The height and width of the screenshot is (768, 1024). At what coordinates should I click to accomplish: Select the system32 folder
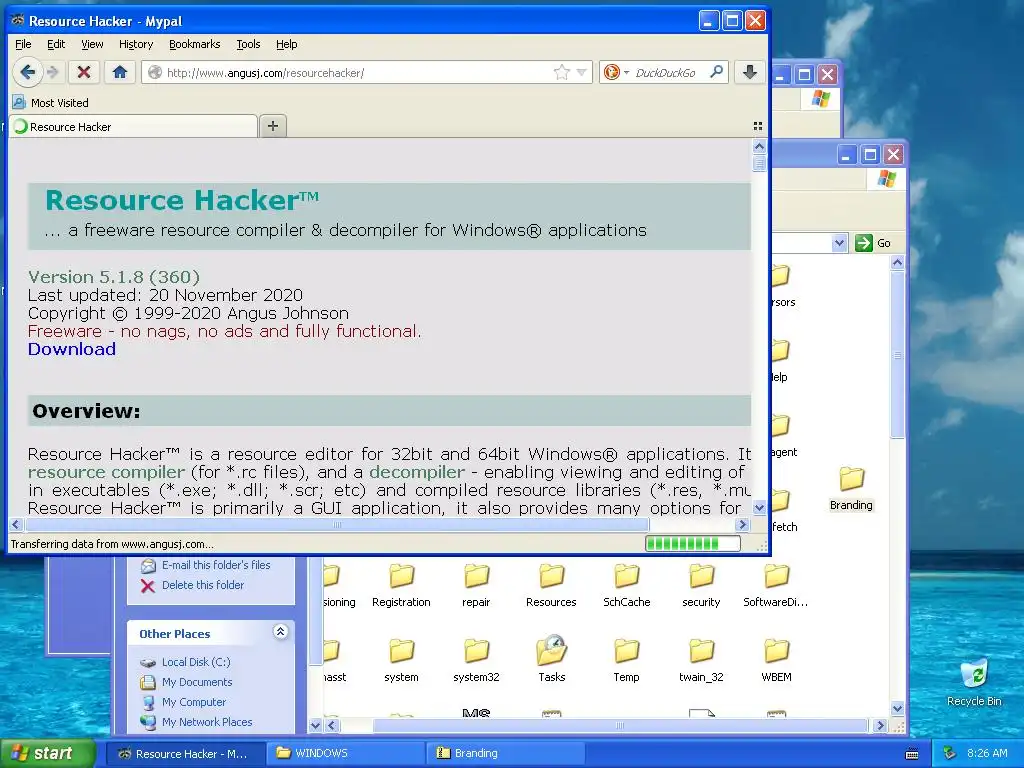pos(476,661)
